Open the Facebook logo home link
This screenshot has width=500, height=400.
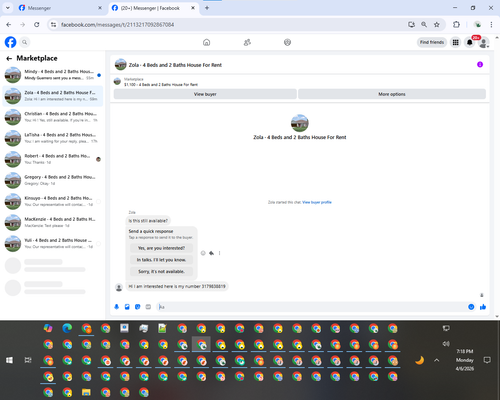10,42
